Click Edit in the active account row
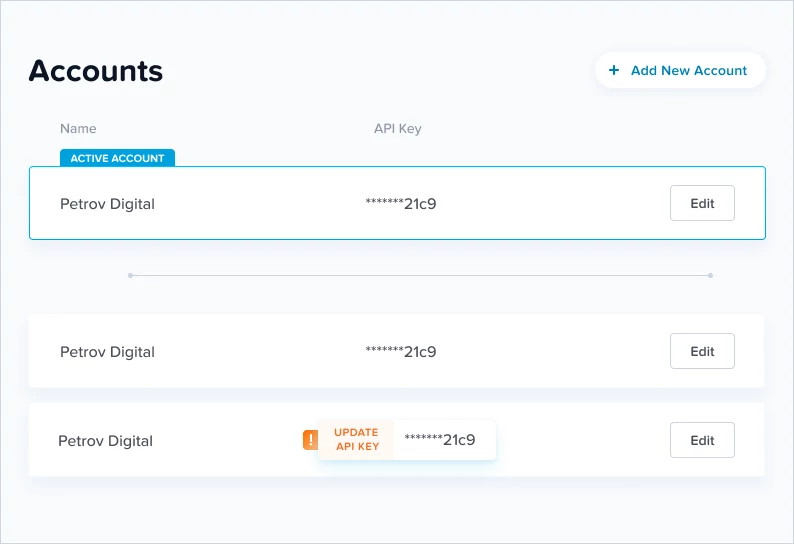Image resolution: width=794 pixels, height=544 pixels. [x=702, y=203]
